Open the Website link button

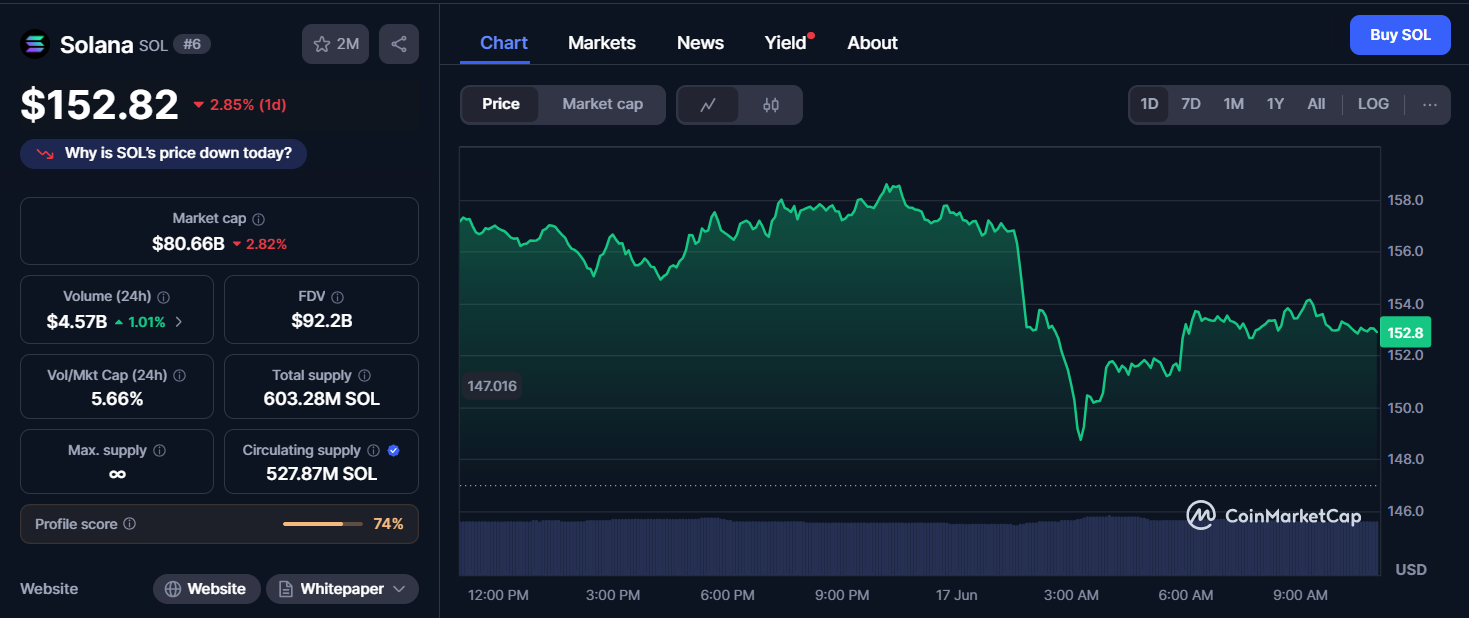pos(207,589)
